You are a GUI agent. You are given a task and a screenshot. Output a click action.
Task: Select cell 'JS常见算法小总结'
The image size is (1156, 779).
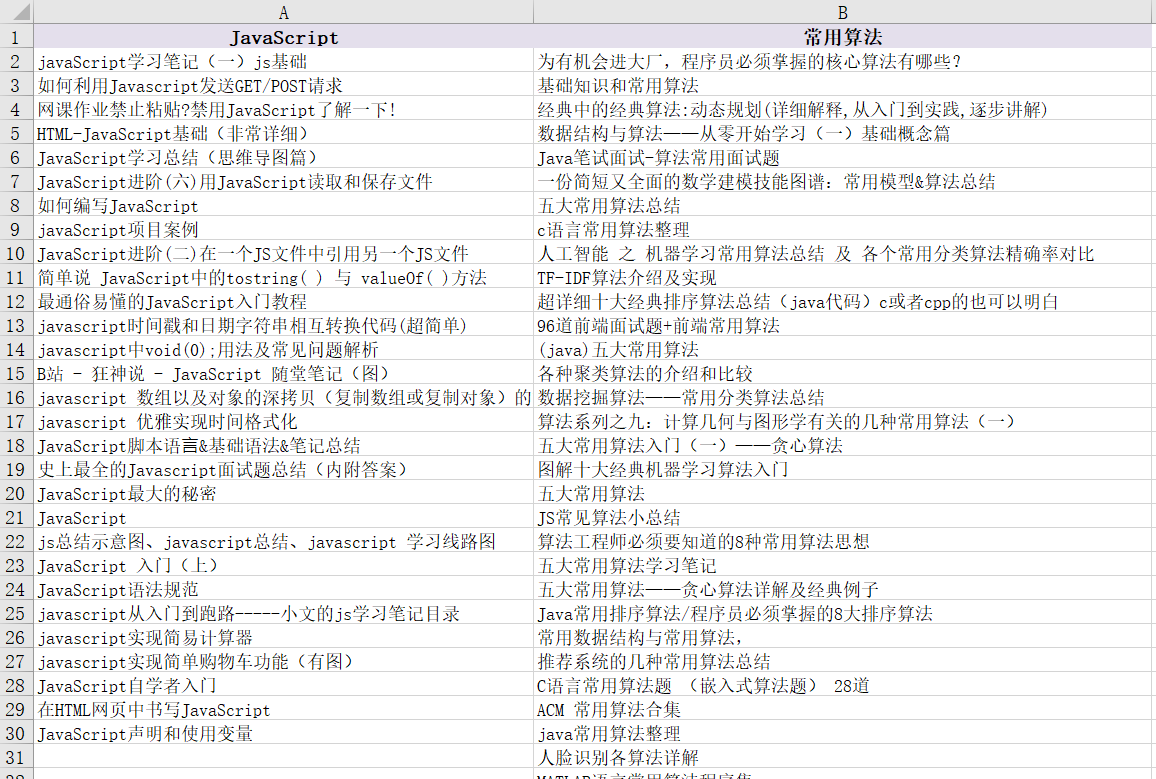tap(843, 517)
